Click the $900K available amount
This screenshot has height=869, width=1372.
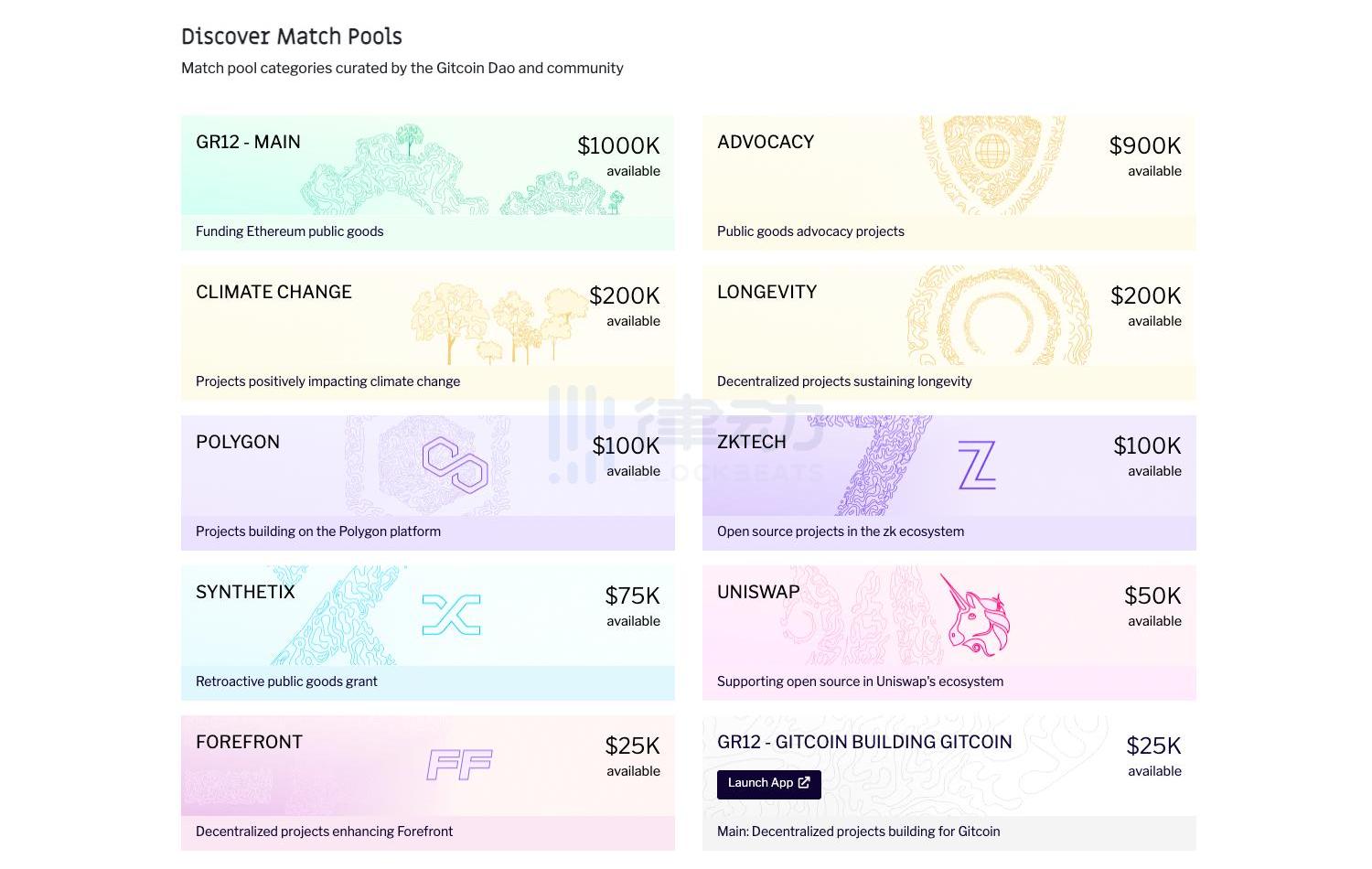pyautogui.click(x=1144, y=146)
